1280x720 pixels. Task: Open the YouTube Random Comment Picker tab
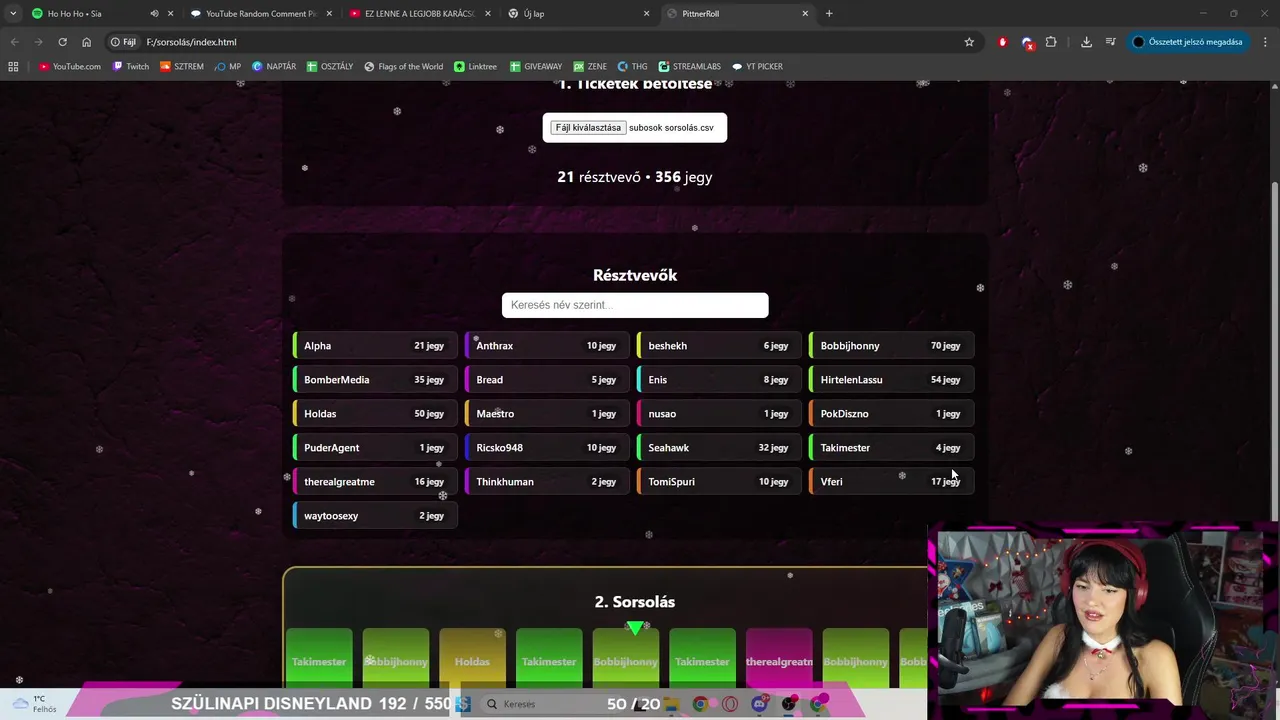pos(260,14)
